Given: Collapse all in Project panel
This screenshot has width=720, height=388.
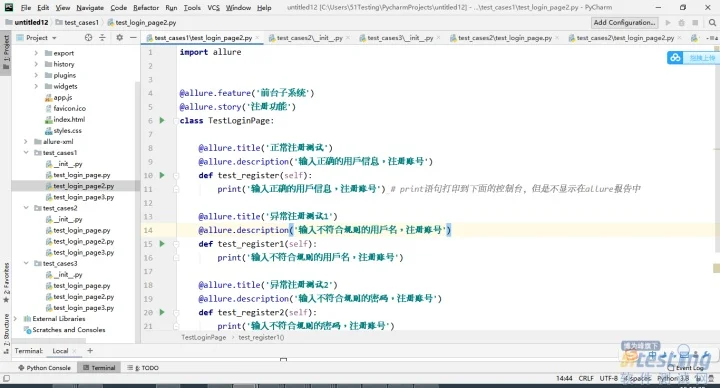Looking at the screenshot, I should [x=102, y=38].
